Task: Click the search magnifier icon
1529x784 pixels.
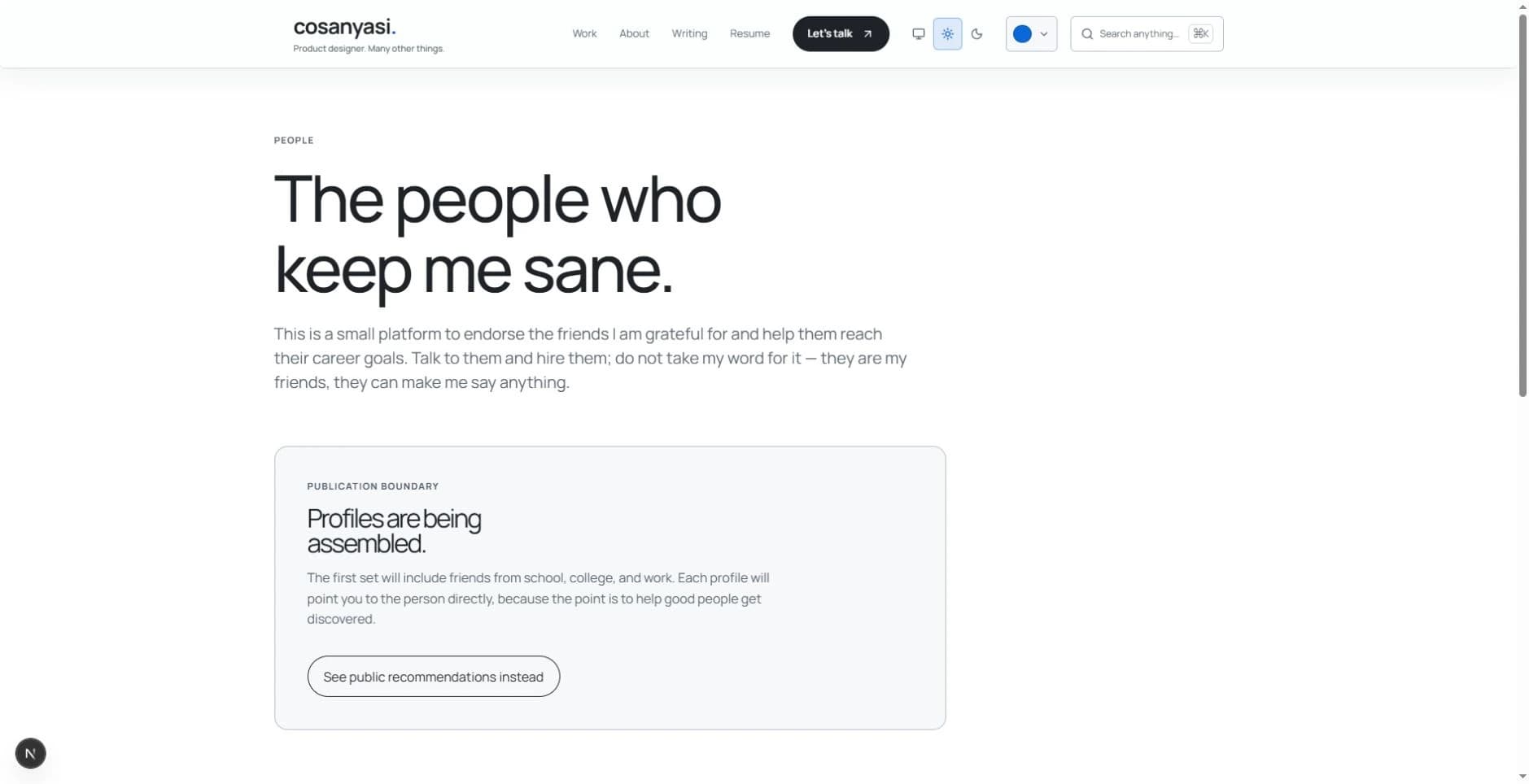Action: (x=1086, y=34)
